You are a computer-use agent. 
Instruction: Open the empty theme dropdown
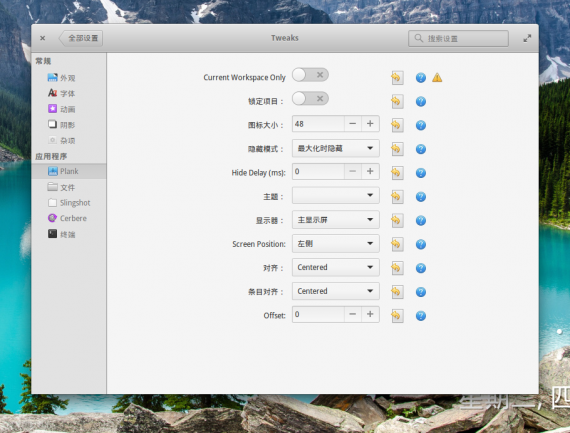click(x=336, y=196)
